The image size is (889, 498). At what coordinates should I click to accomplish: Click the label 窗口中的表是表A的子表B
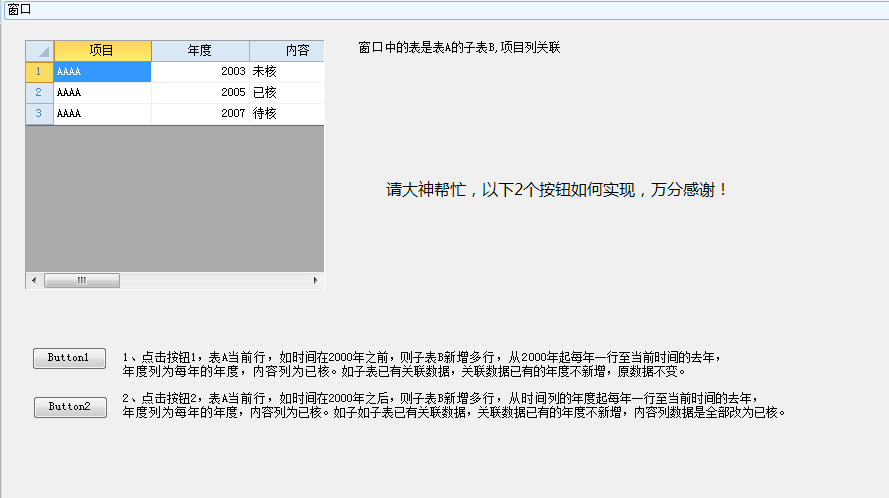coord(459,48)
